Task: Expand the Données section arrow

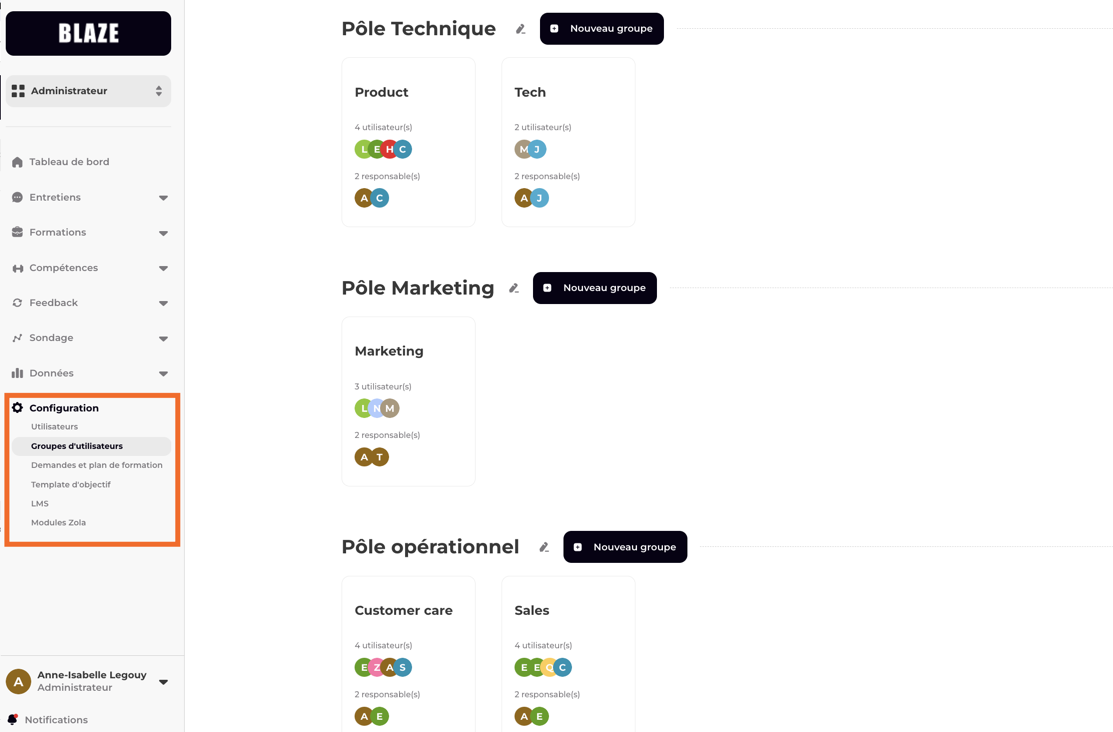Action: [x=163, y=374]
